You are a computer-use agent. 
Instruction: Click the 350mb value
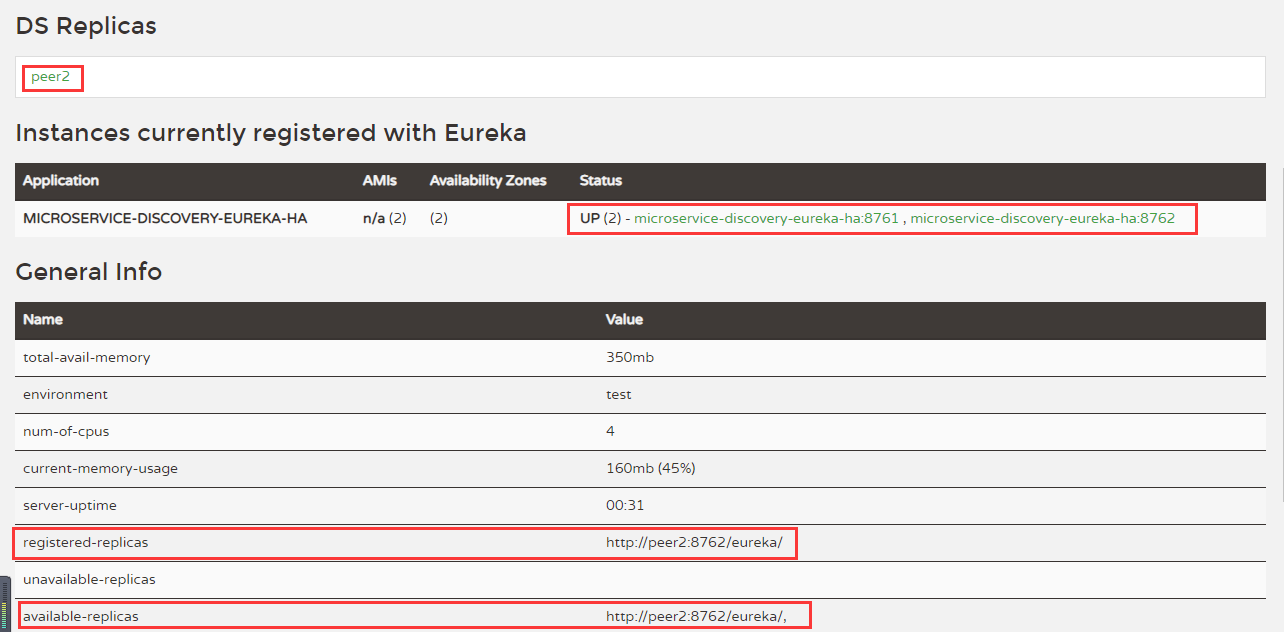pos(630,357)
